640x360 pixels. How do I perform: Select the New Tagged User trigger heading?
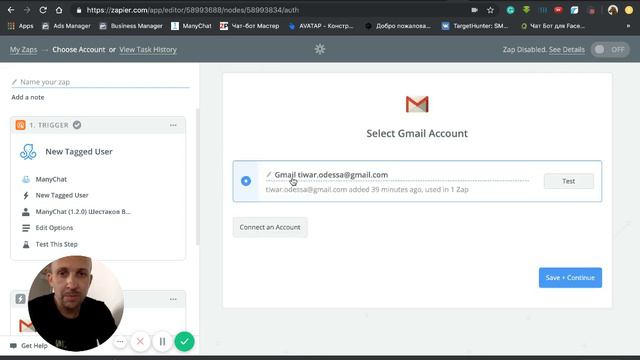79,151
